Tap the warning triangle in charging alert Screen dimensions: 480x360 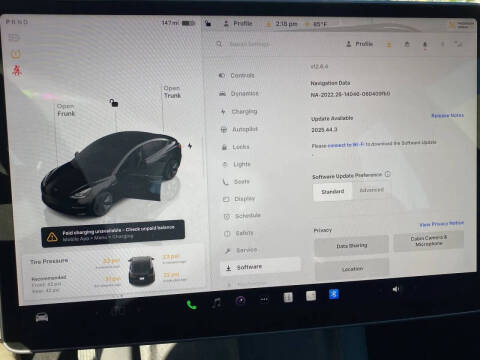[x=52, y=237]
